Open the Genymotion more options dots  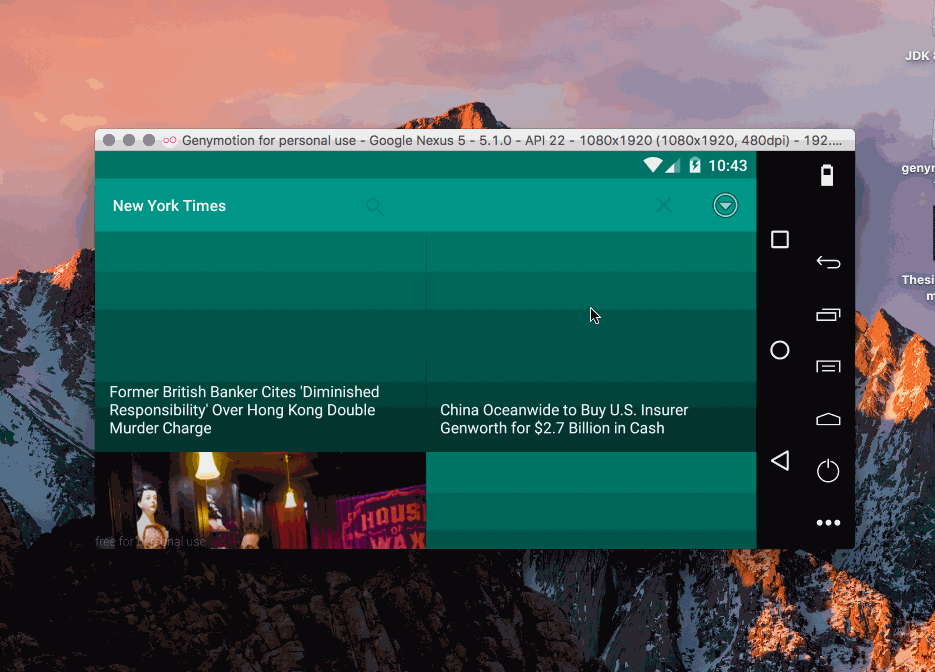[828, 523]
